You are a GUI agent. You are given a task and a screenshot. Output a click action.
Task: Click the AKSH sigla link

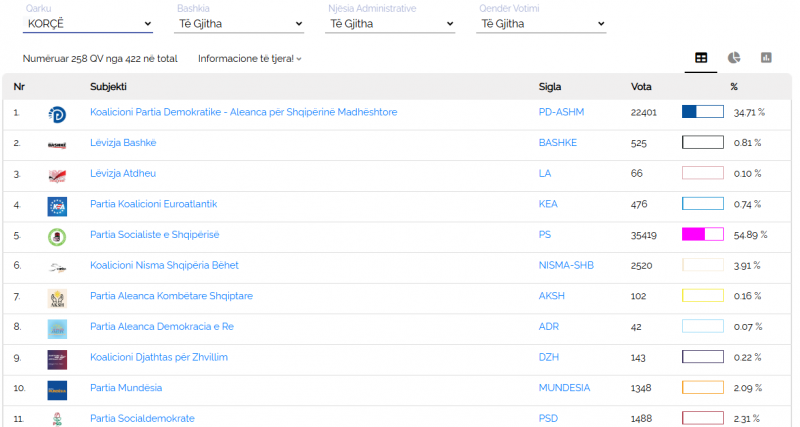552,296
